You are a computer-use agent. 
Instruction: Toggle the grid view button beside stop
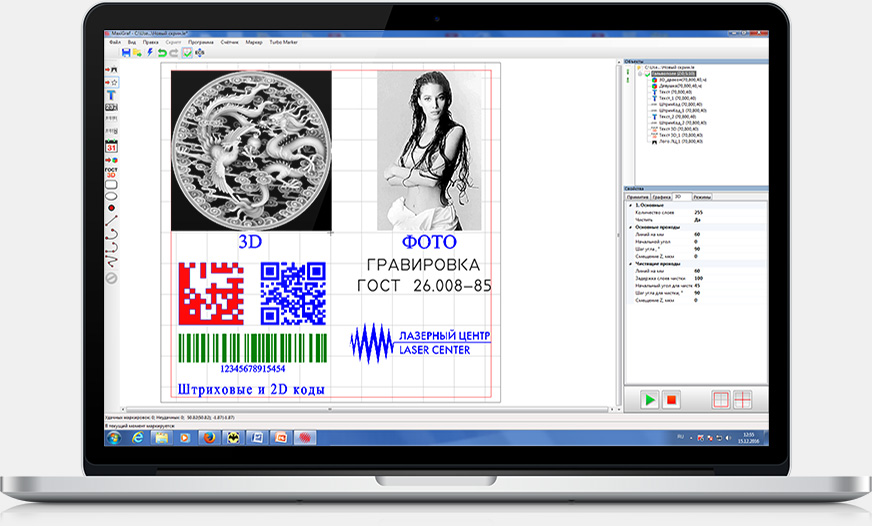[721, 400]
